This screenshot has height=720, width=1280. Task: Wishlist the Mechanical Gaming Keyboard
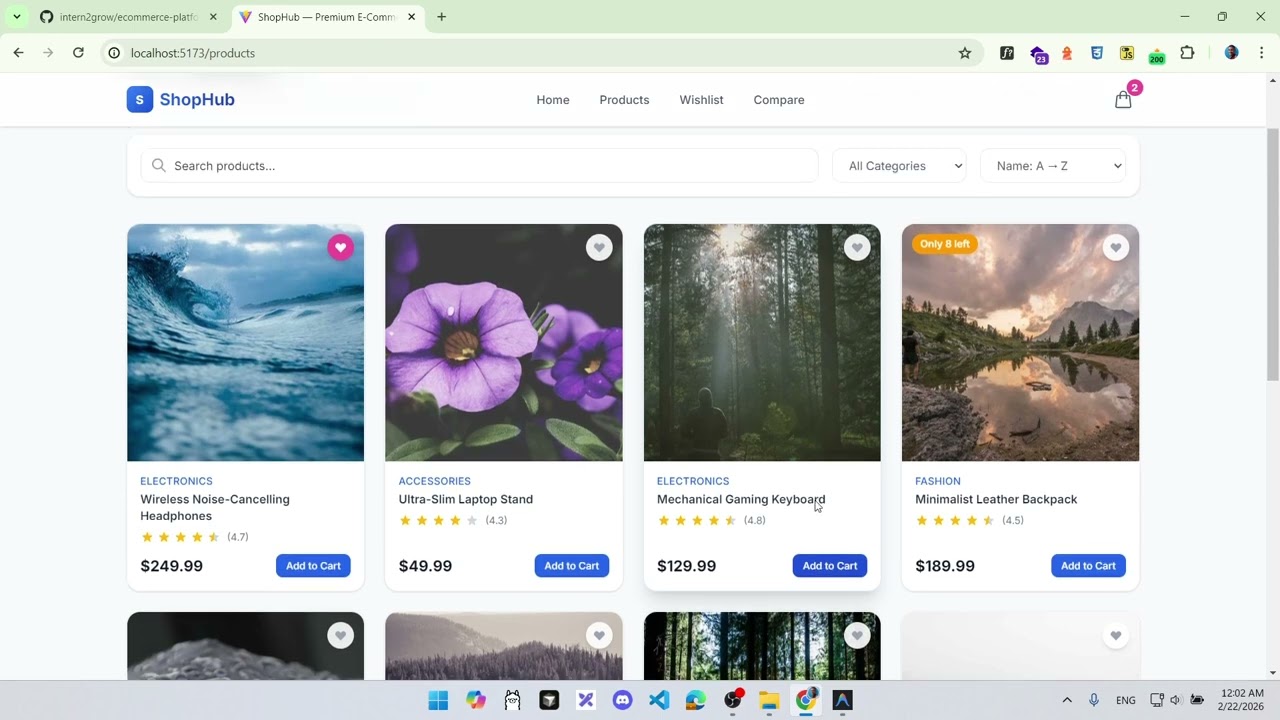[857, 247]
